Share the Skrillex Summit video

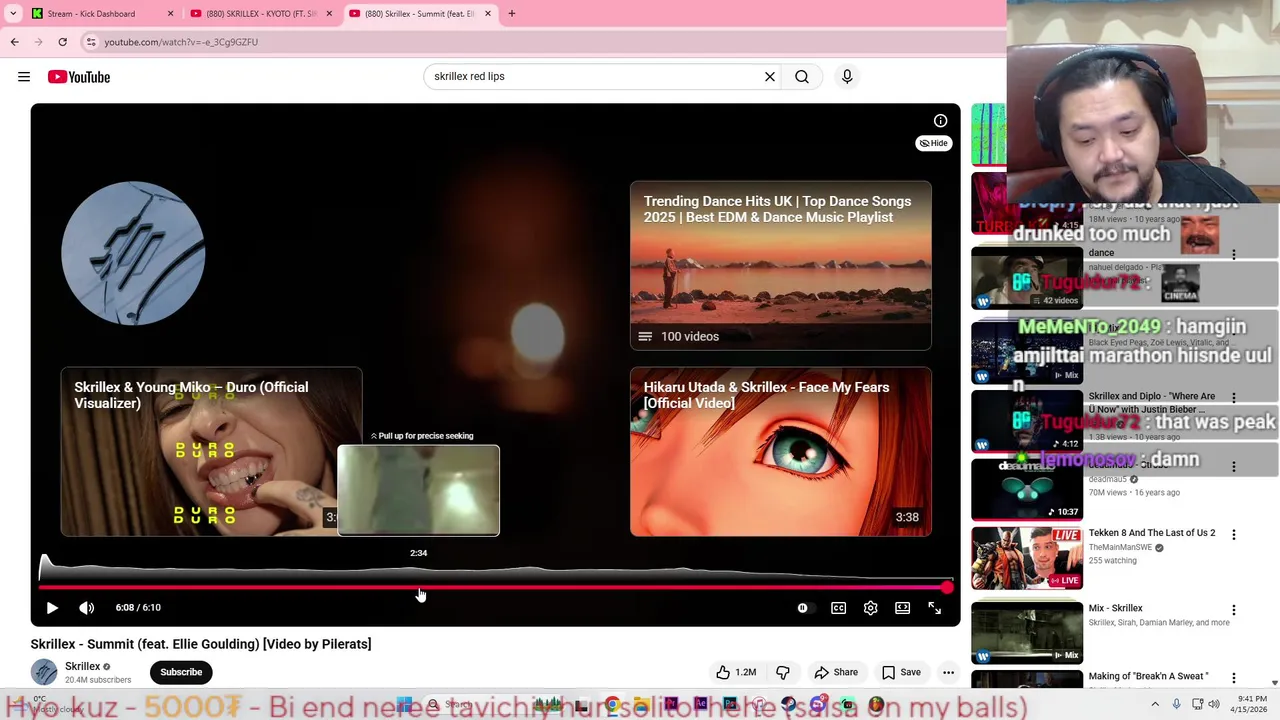836,672
